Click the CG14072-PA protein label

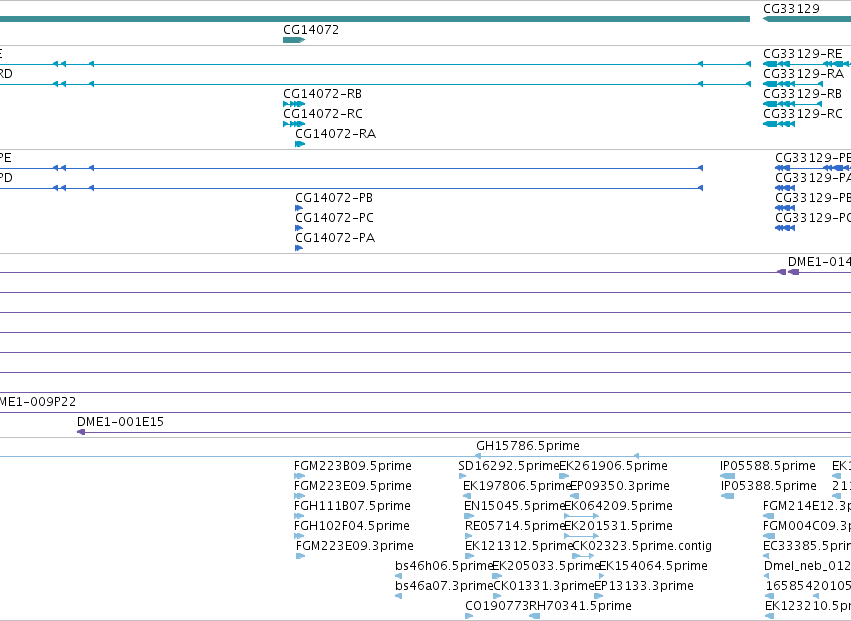coord(335,238)
